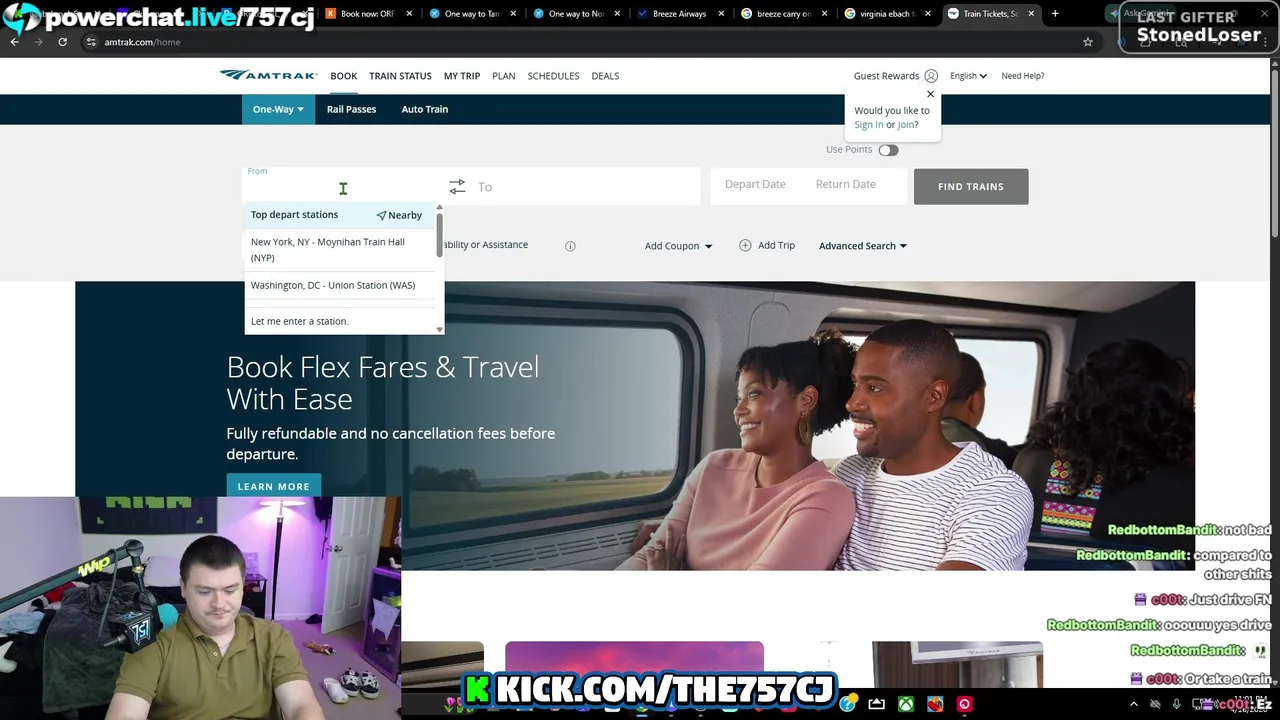
Task: Close the Train Tickets browser tab
Action: [1031, 14]
